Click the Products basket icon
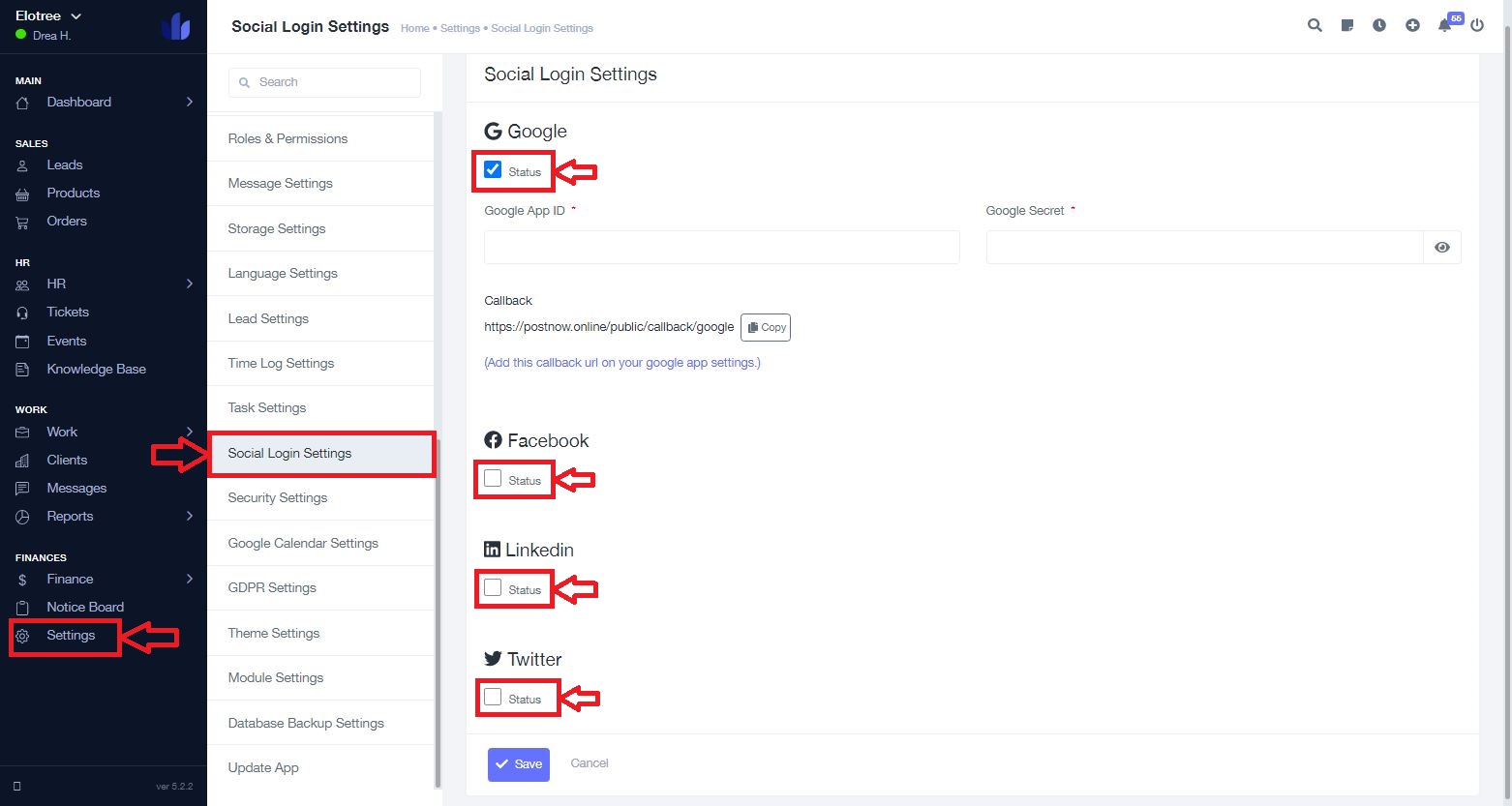 tap(22, 194)
